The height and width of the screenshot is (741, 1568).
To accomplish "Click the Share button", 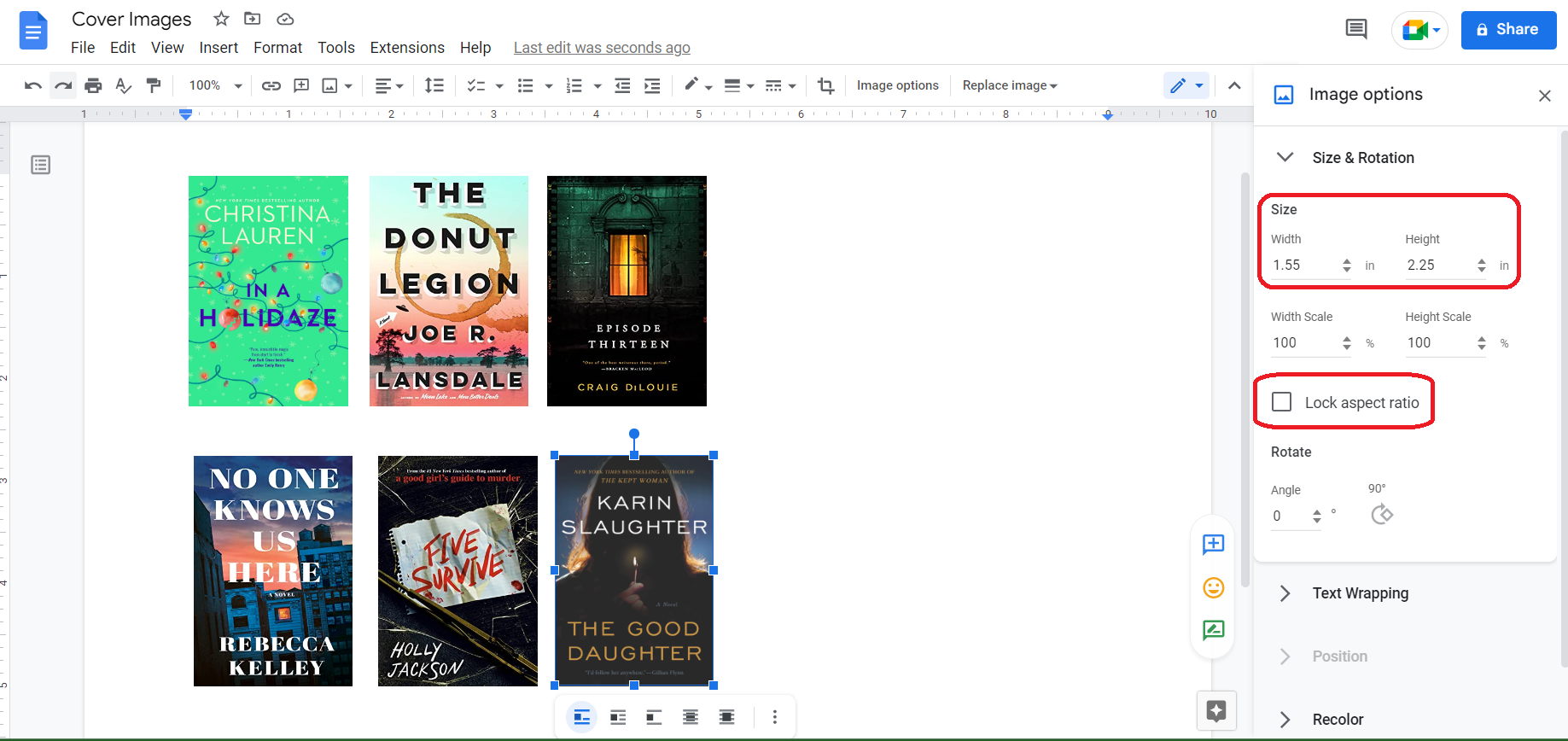I will tap(1508, 30).
